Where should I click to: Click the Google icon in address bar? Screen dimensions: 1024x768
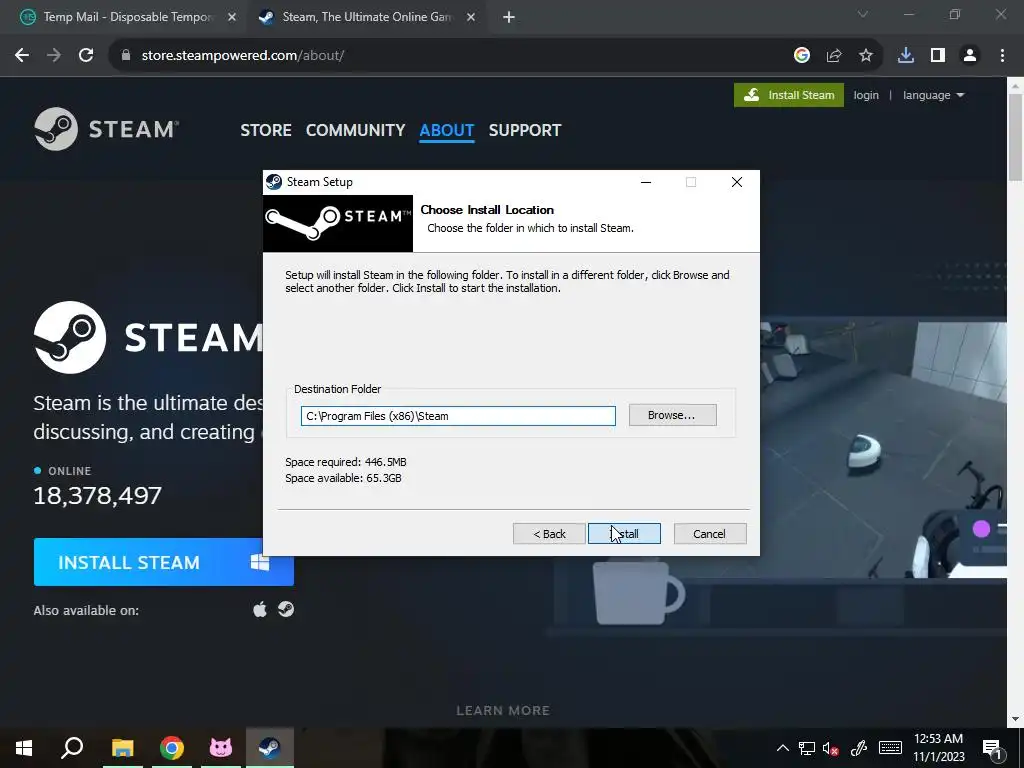pos(802,56)
